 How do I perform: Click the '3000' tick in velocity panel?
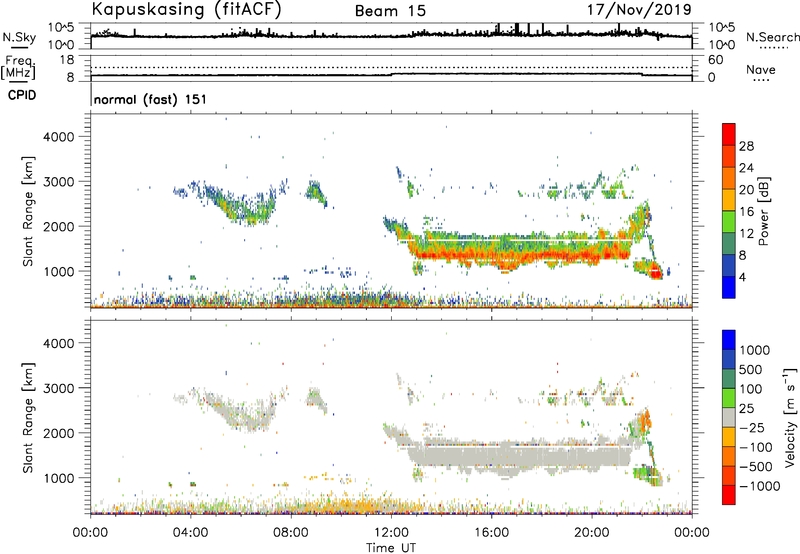58,388
